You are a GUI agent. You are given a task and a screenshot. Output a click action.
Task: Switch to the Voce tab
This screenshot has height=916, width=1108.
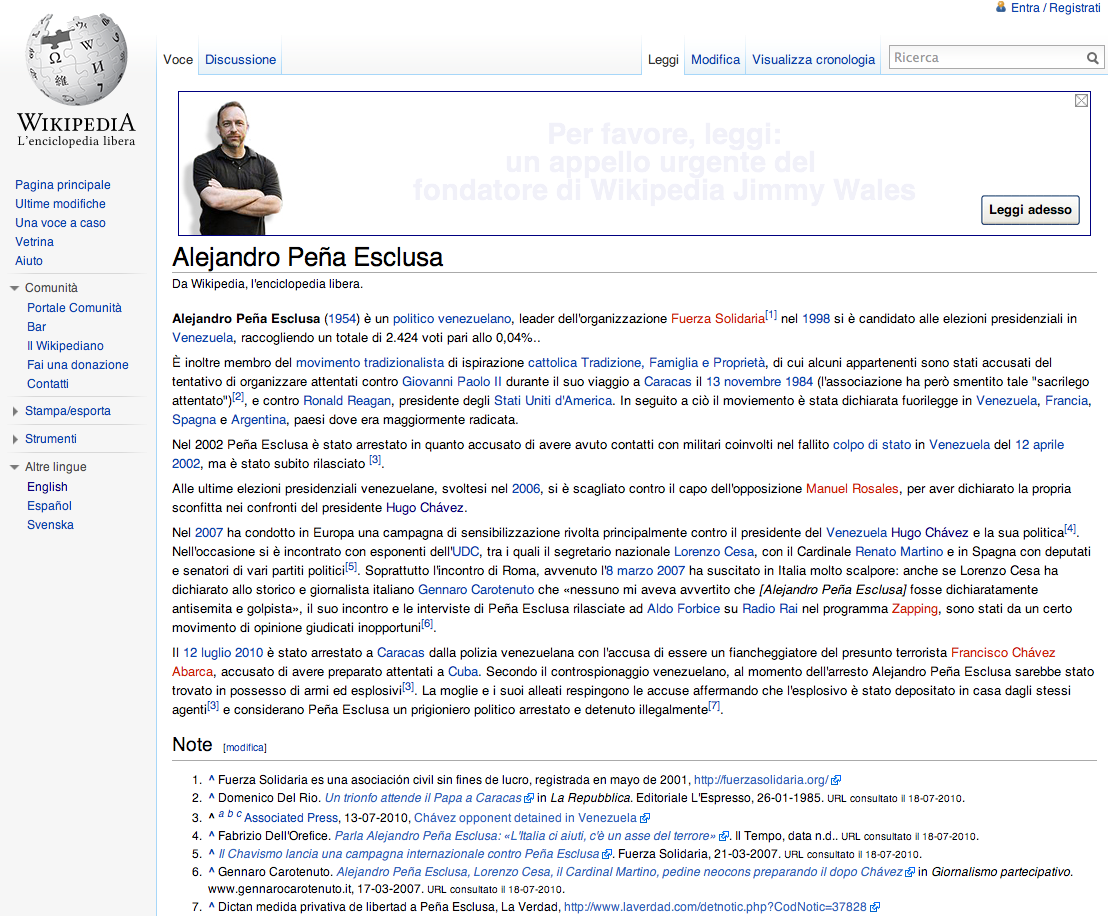178,60
